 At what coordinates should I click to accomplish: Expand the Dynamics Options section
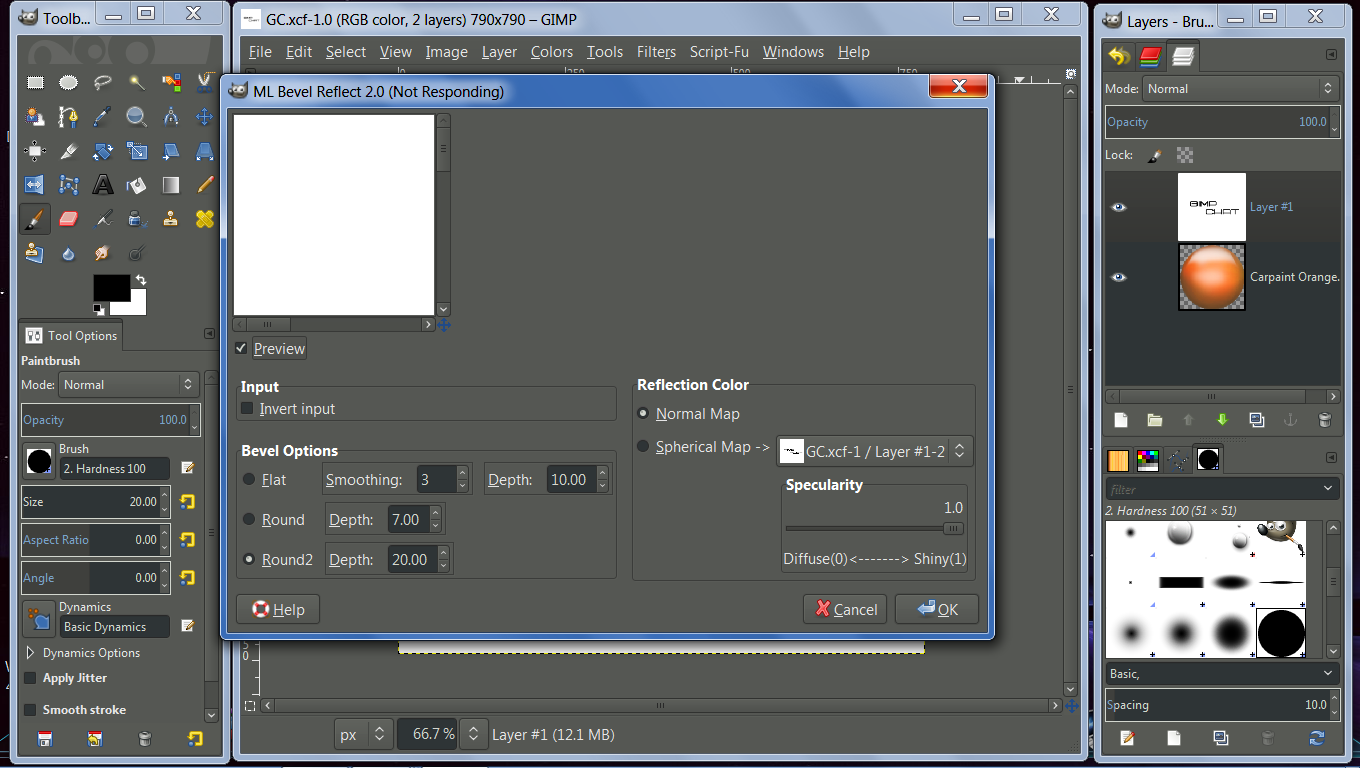[x=30, y=652]
